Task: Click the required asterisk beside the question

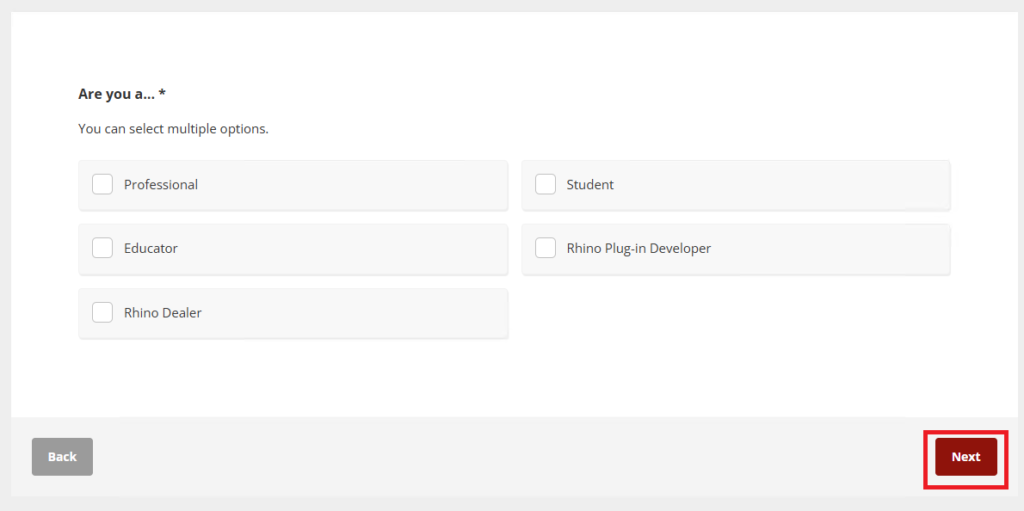Action: point(162,93)
